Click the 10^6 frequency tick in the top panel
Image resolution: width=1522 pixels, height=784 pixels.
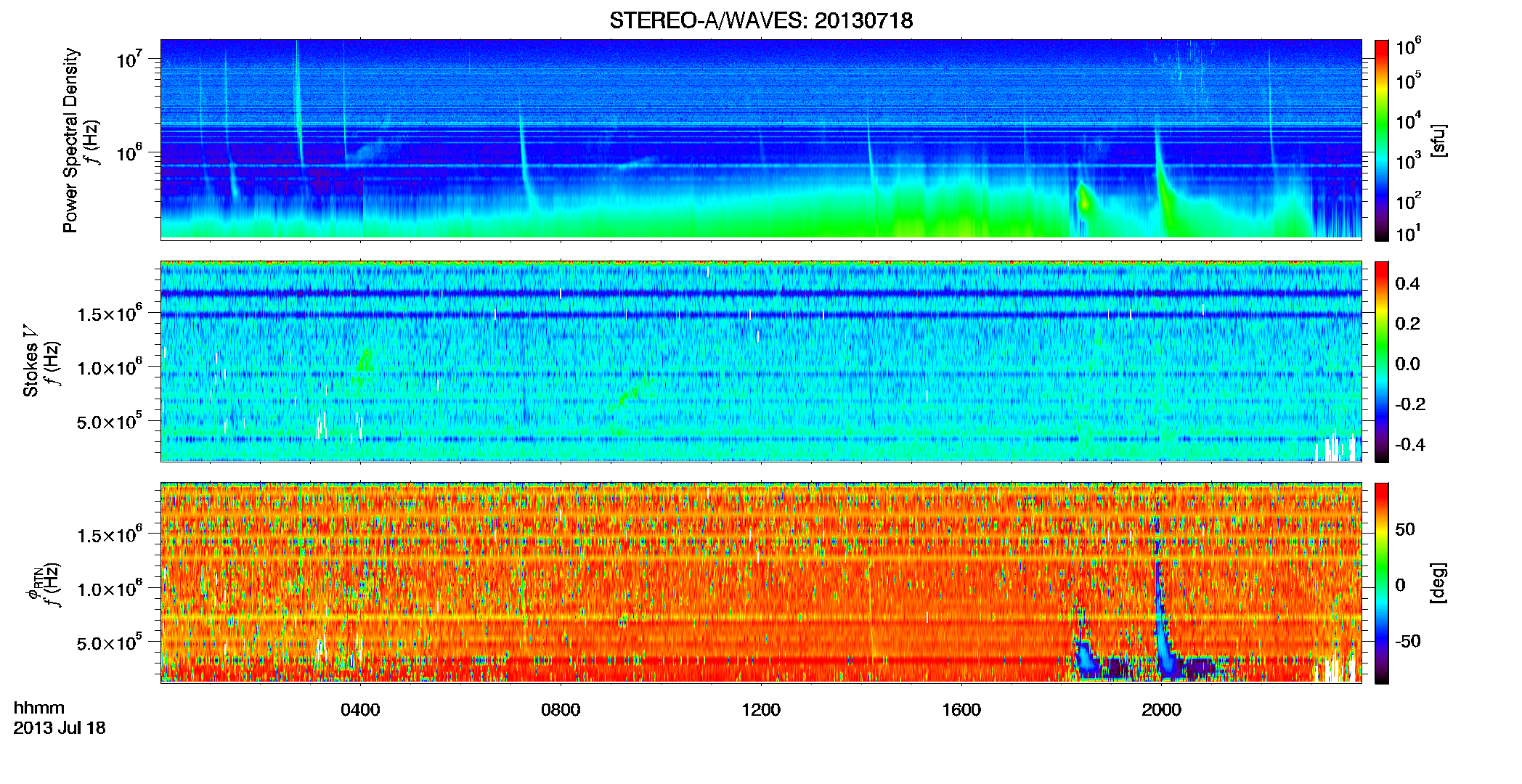[129, 152]
